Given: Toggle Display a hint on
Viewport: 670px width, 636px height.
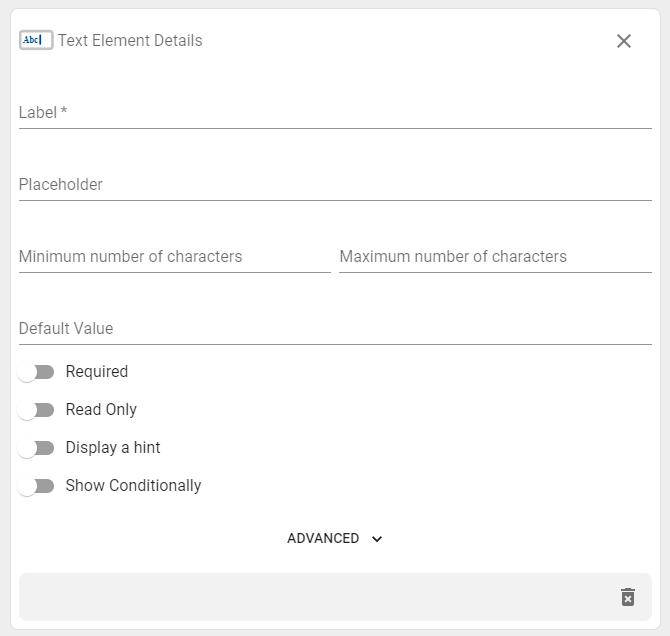Looking at the screenshot, I should [x=36, y=448].
